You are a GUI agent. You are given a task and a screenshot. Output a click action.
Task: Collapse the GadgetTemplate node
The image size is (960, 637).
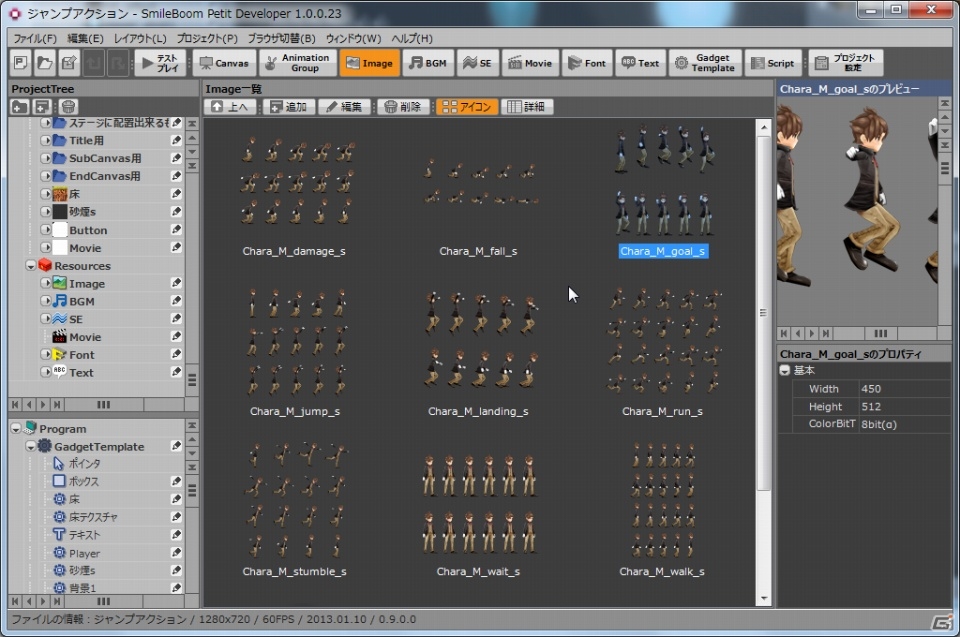point(31,447)
